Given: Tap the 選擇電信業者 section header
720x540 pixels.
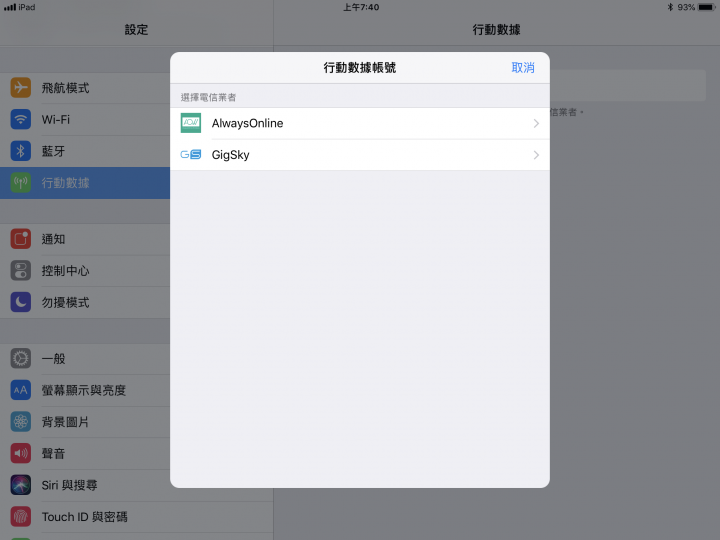Looking at the screenshot, I should pos(208,97).
